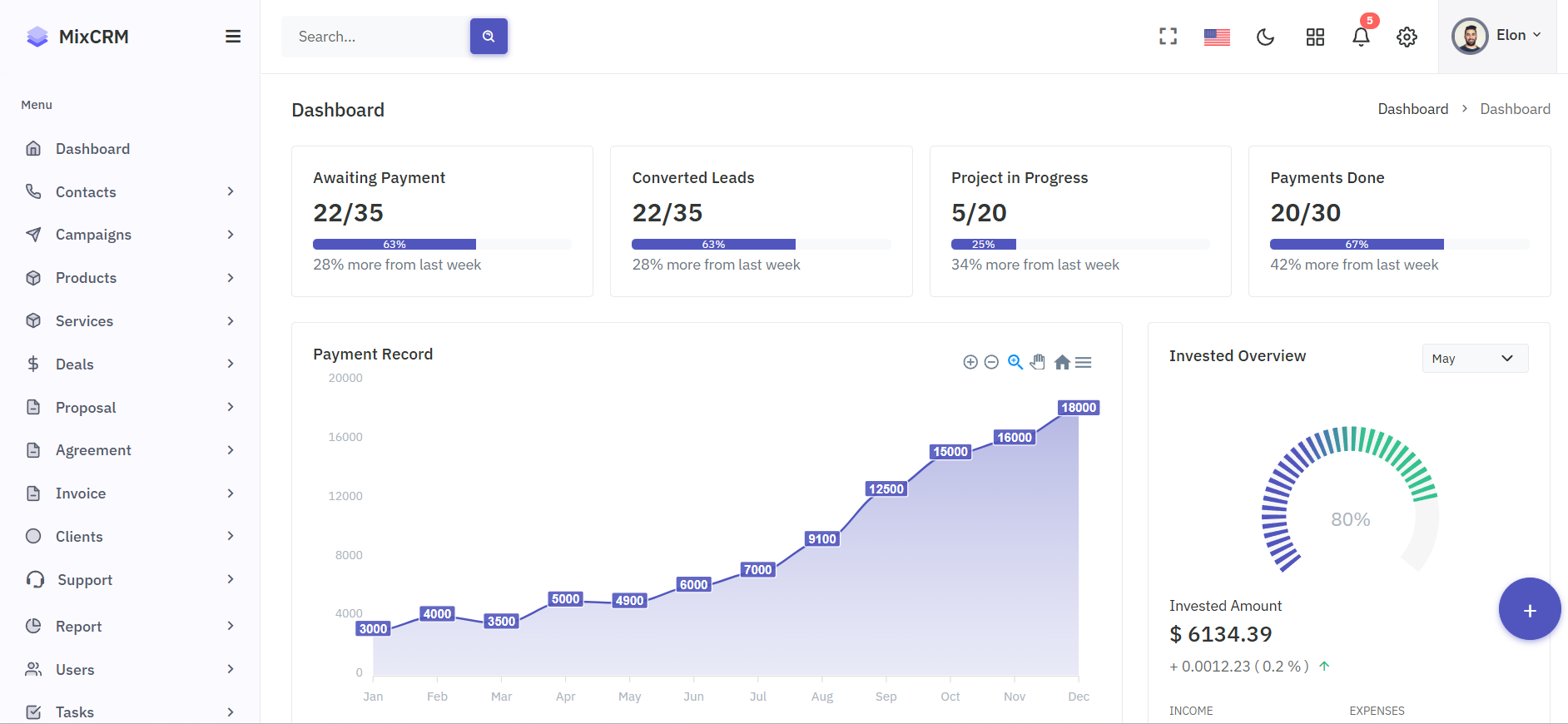Click the Dashboard breadcrumb link
This screenshot has height=724, width=1568.
pos(1412,109)
